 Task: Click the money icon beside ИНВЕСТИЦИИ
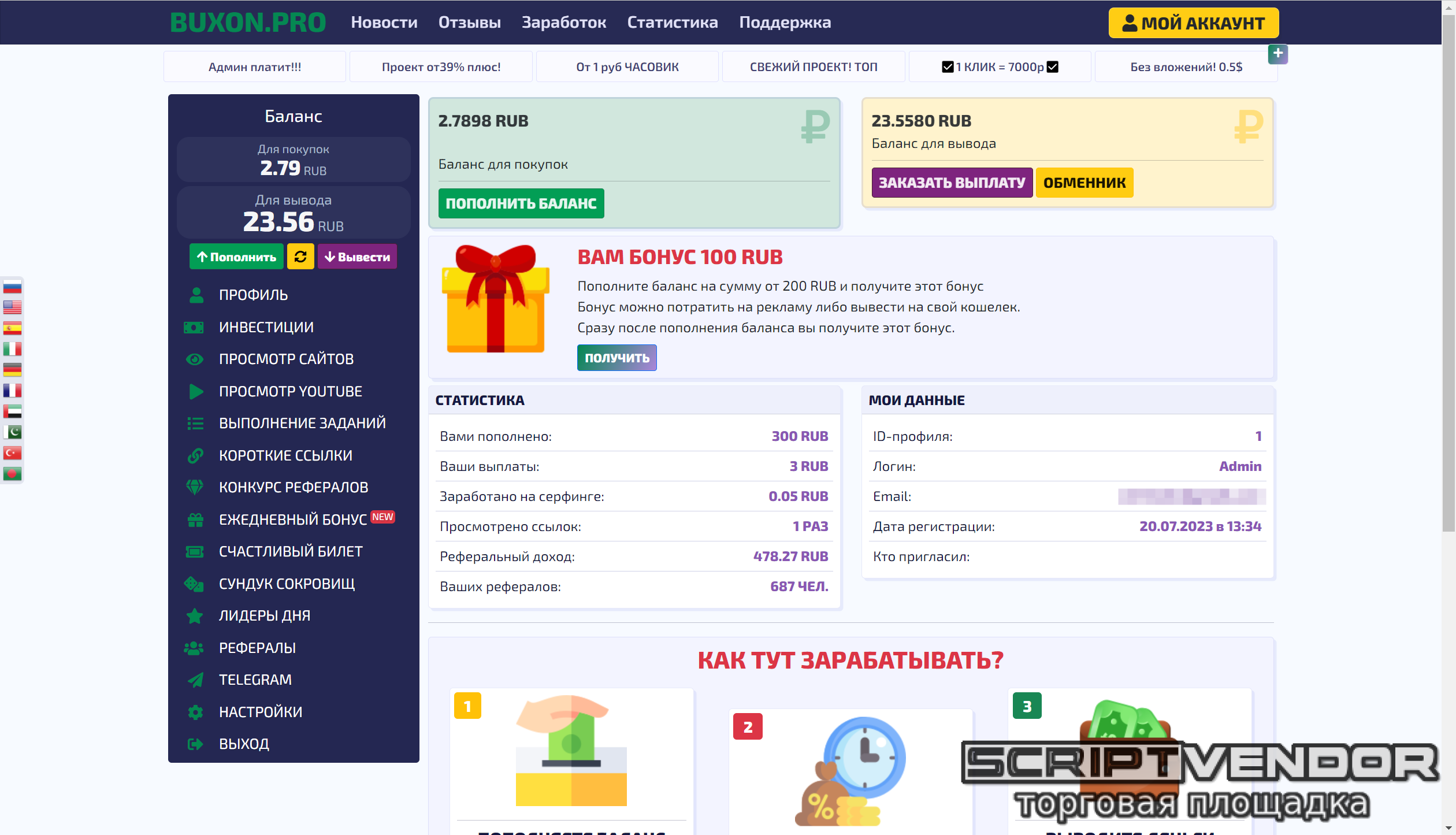coord(194,327)
